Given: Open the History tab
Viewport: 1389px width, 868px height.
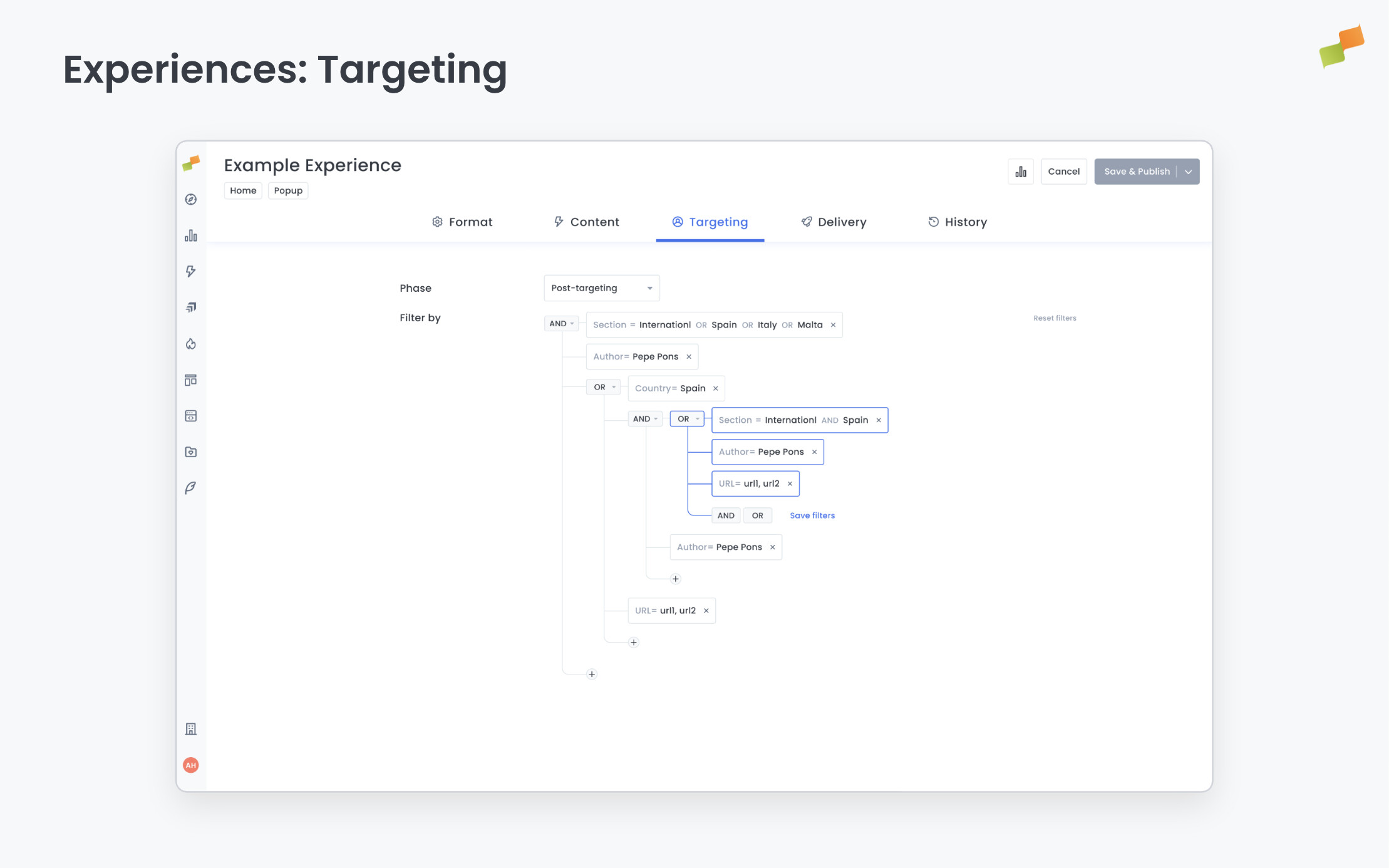Looking at the screenshot, I should [965, 222].
